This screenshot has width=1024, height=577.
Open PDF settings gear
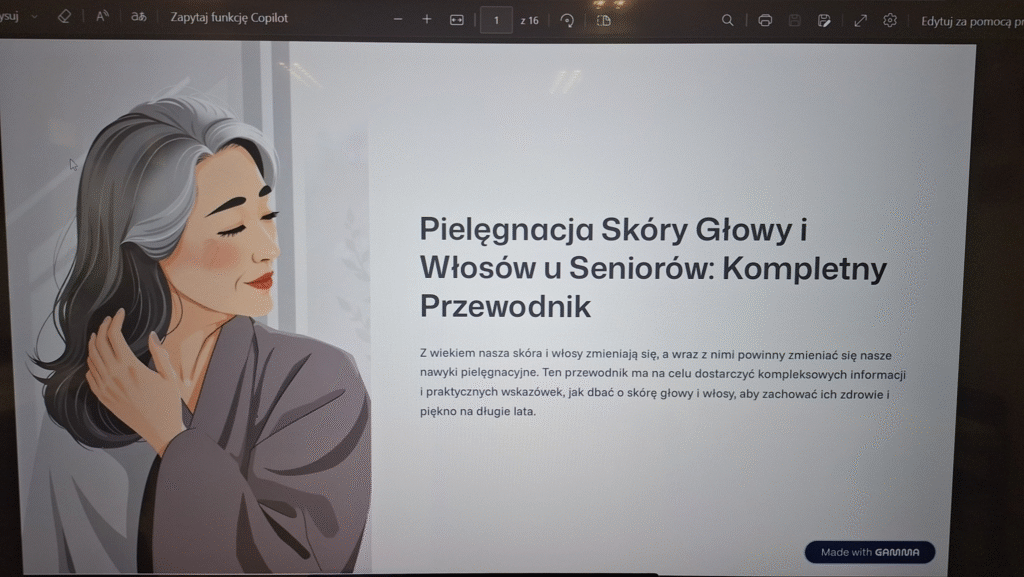(x=890, y=20)
